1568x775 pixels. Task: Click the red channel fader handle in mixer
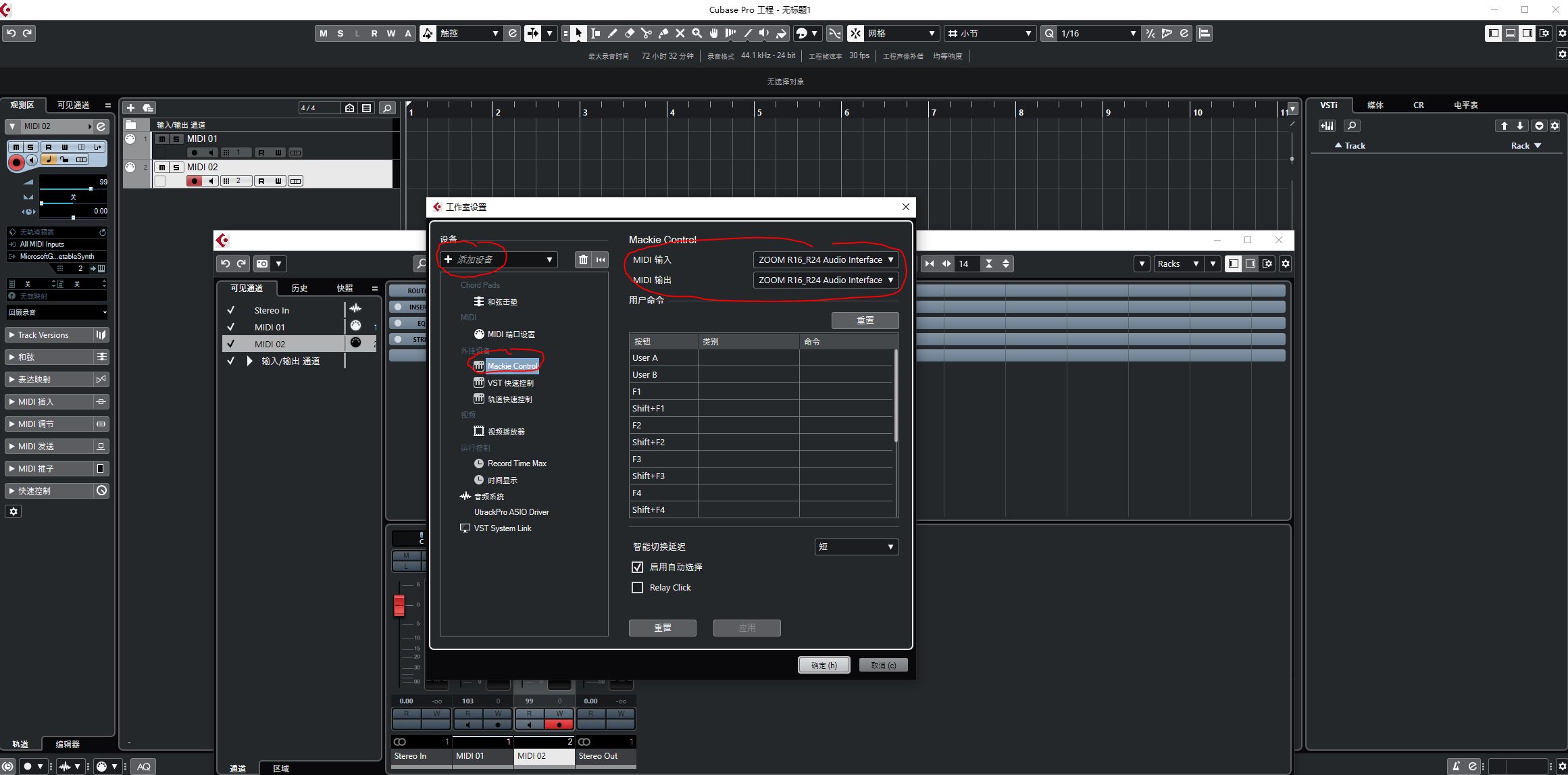(x=399, y=605)
